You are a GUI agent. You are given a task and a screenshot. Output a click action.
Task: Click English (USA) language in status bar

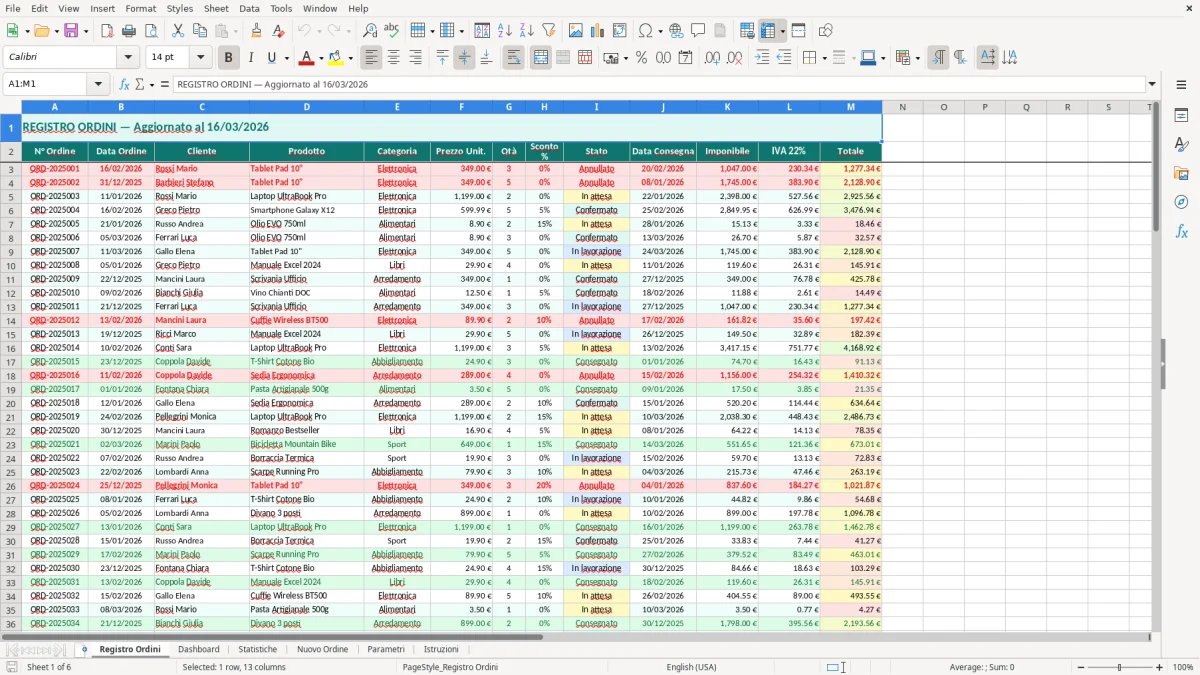click(x=691, y=667)
